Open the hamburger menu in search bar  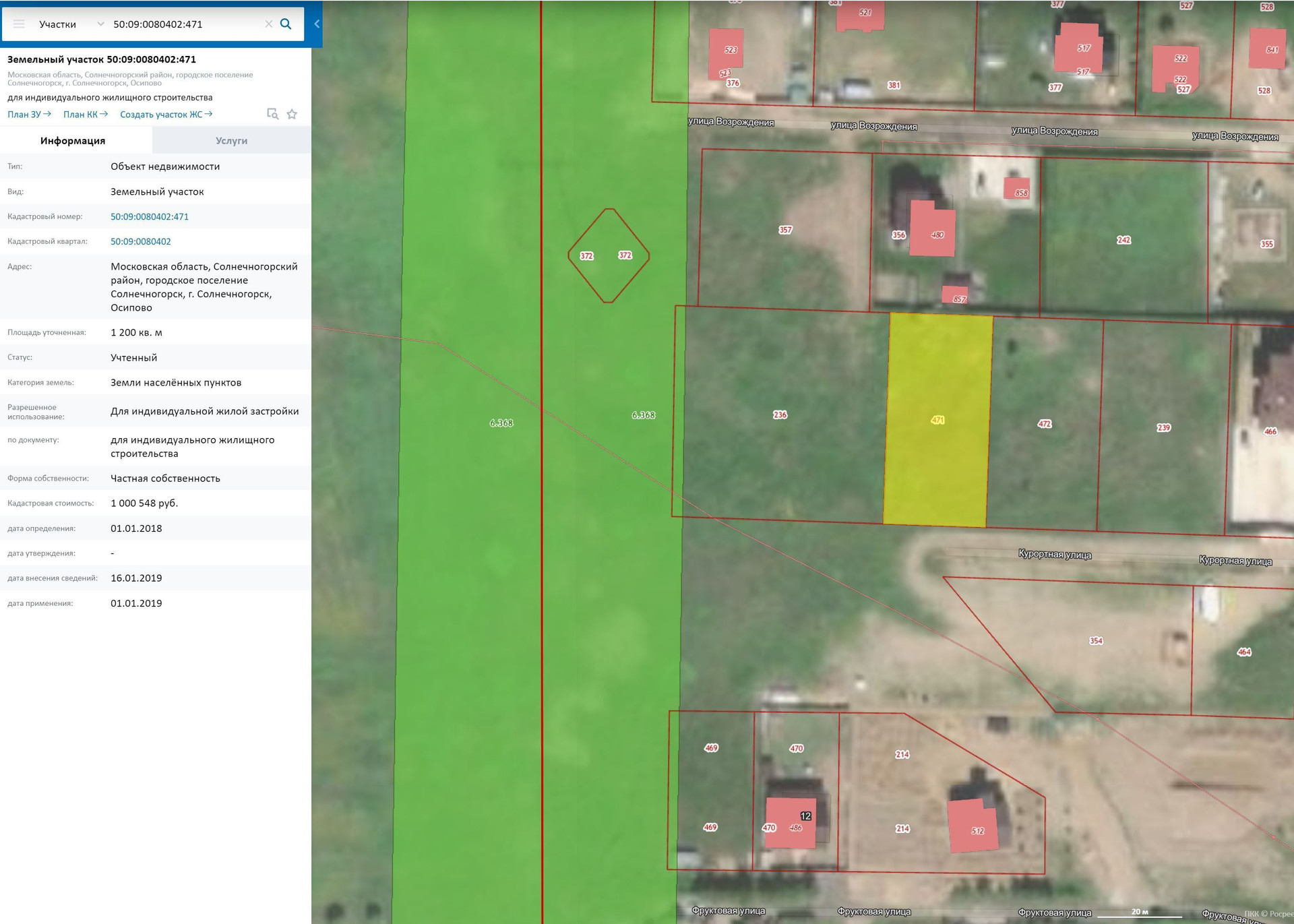19,24
